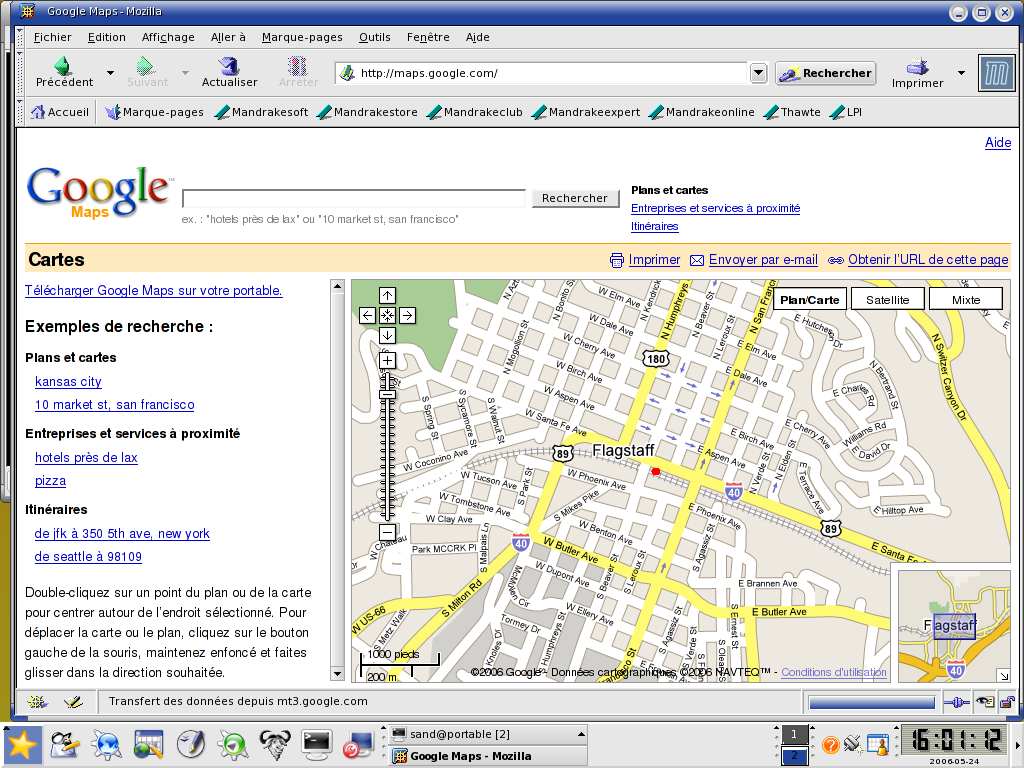Open the Marque-pages menu in menu bar

[302, 37]
